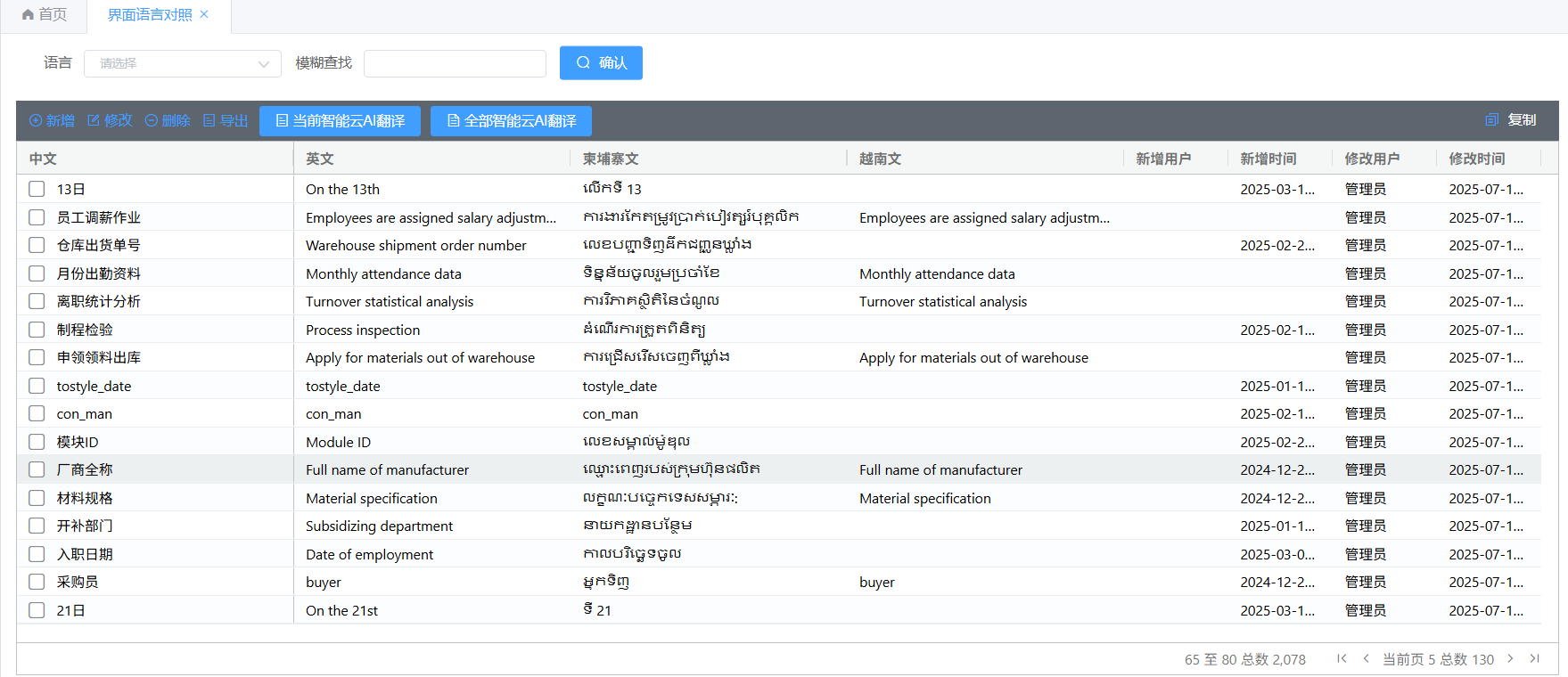
Task: Close the 界面语言对照 tab
Action: (x=204, y=14)
